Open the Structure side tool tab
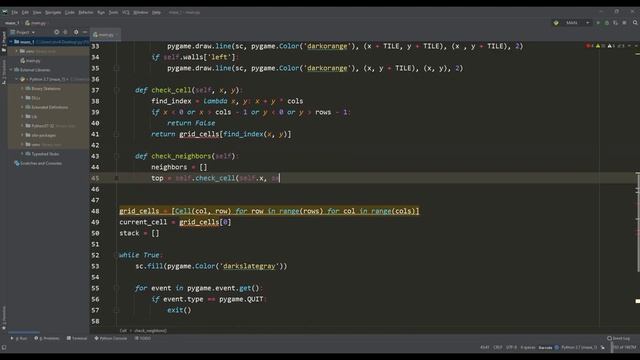Viewport: 640px width, 360px height. coord(4,72)
